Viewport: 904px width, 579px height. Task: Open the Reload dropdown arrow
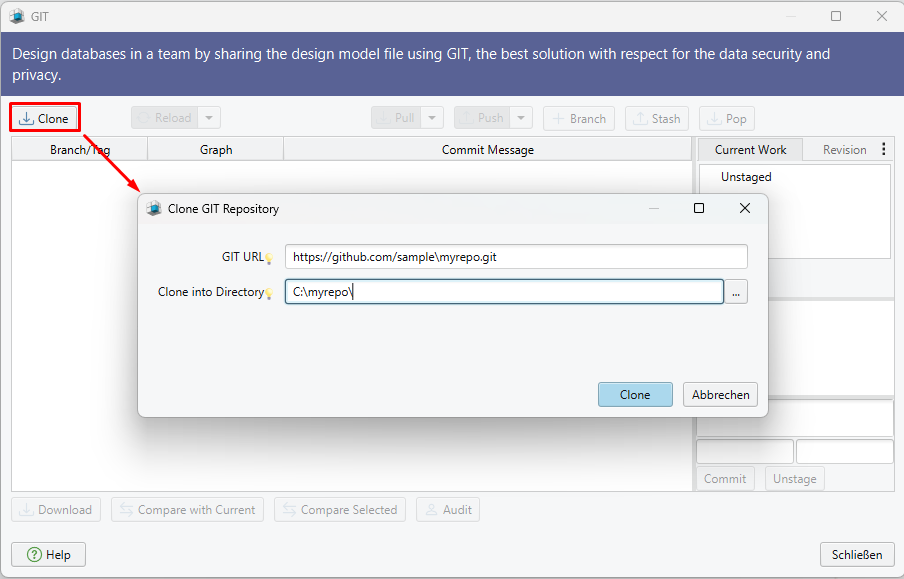(x=209, y=118)
